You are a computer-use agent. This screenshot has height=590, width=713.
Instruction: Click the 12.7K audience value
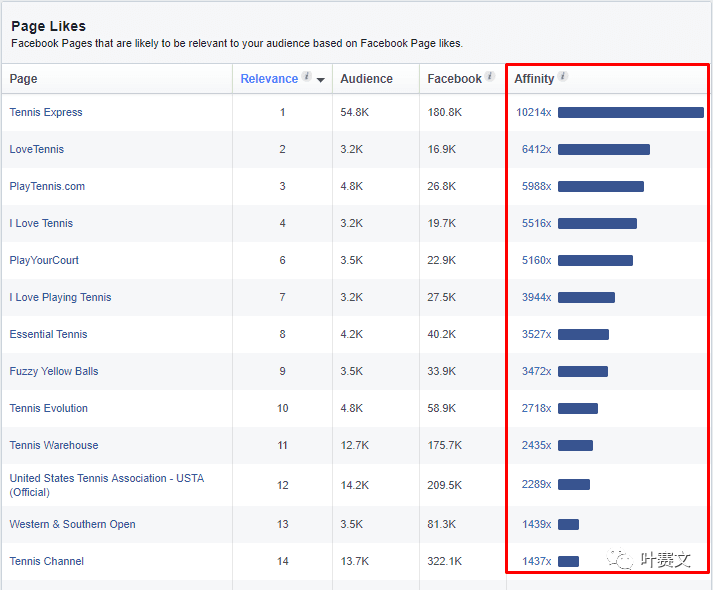355,445
